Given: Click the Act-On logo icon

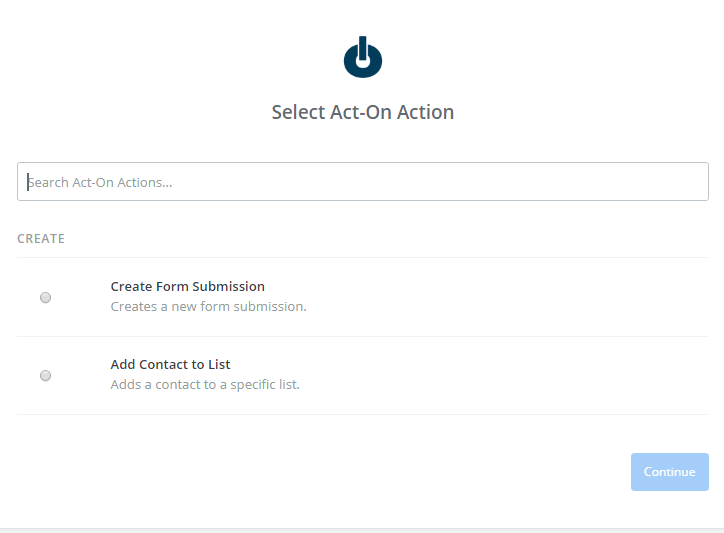Looking at the screenshot, I should point(363,58).
